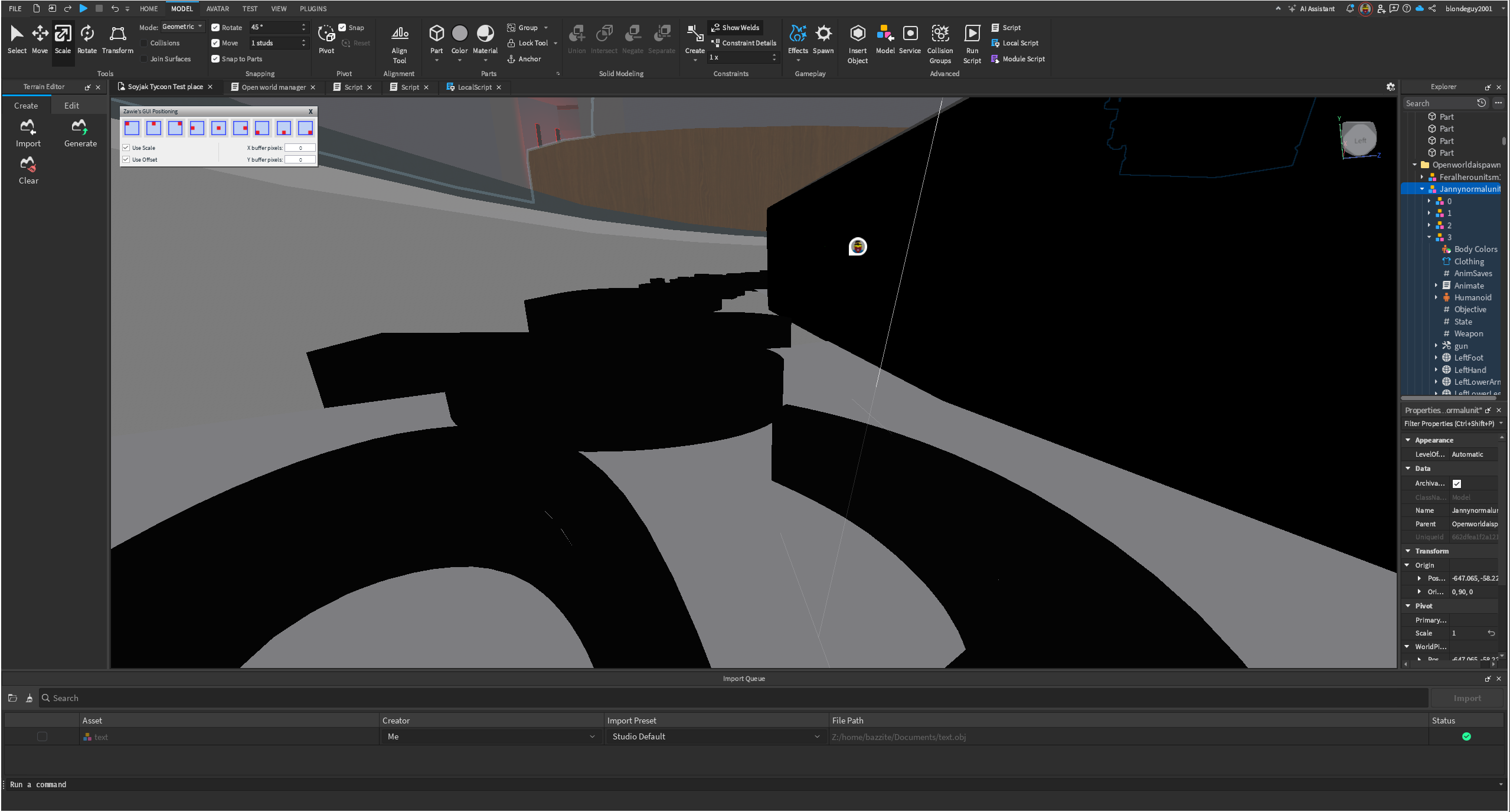Image resolution: width=1510 pixels, height=812 pixels.
Task: Select top-left anchor in GUI Positioning
Action: tap(132, 128)
